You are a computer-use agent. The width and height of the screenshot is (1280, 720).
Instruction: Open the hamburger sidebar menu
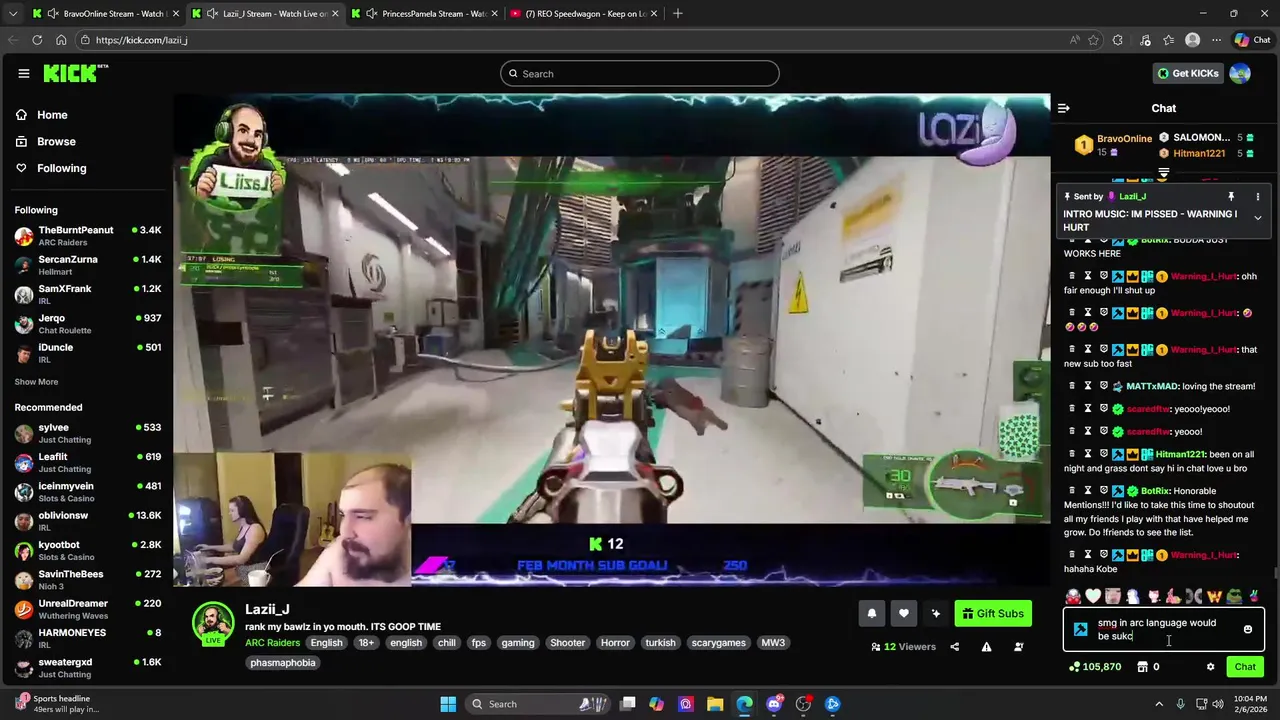pyautogui.click(x=23, y=73)
